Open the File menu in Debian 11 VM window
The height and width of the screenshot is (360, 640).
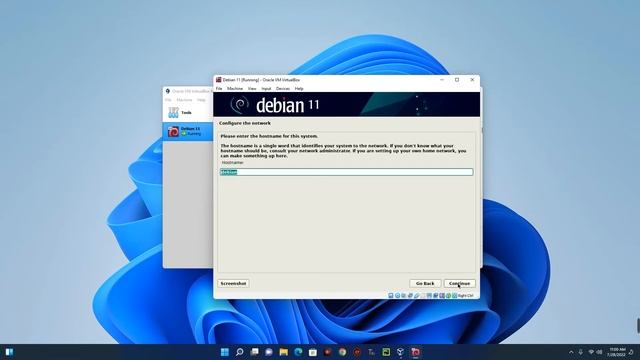pos(219,89)
